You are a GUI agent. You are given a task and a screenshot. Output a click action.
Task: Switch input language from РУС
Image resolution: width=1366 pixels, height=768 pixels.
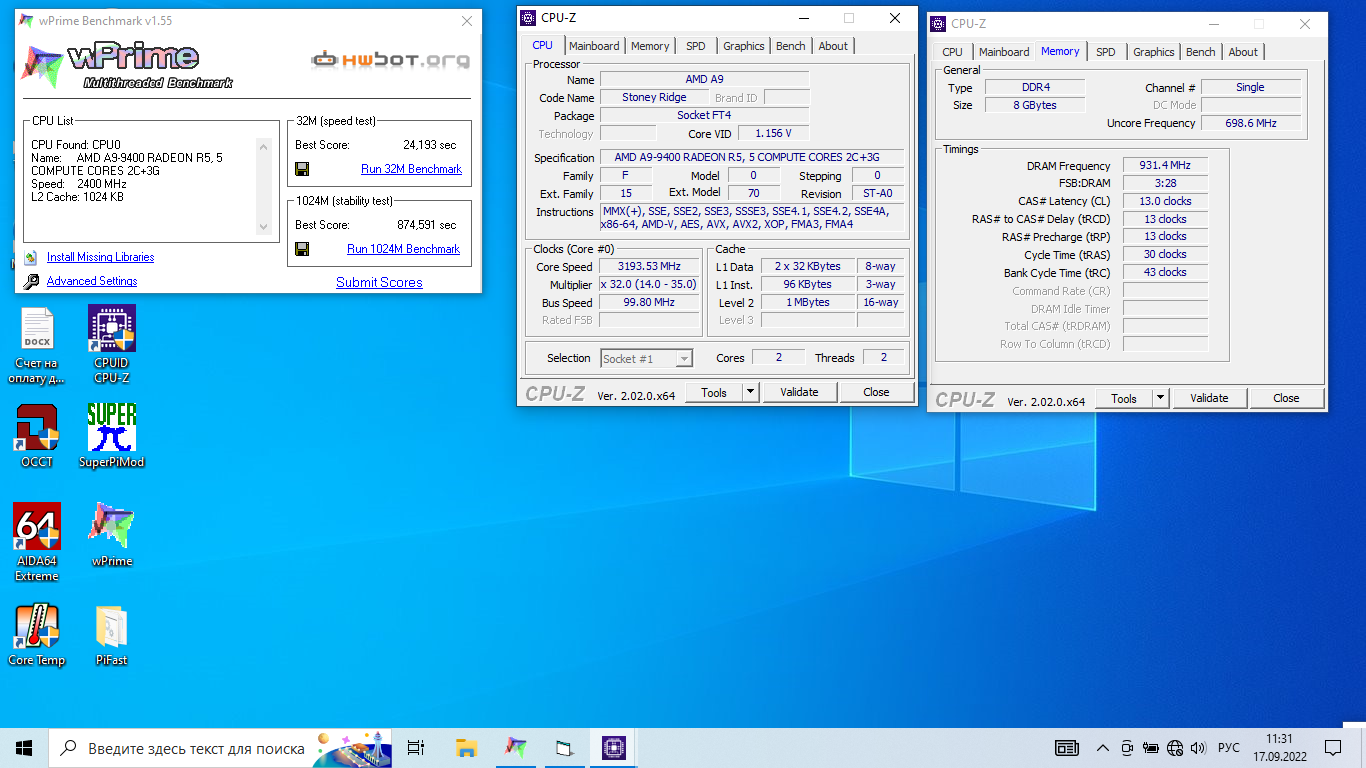coord(1229,748)
